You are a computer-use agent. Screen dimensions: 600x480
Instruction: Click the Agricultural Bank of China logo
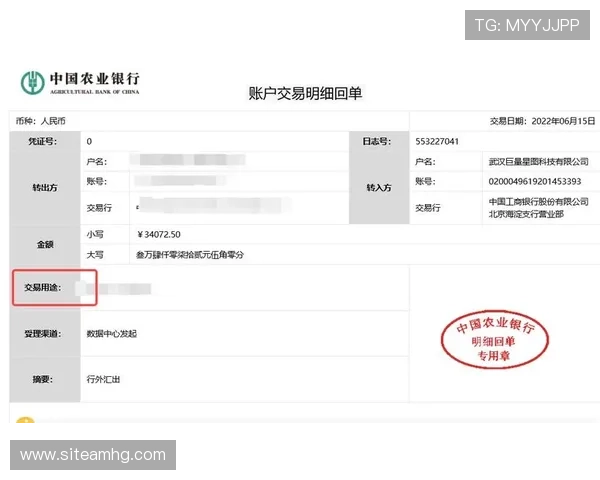tap(80, 82)
